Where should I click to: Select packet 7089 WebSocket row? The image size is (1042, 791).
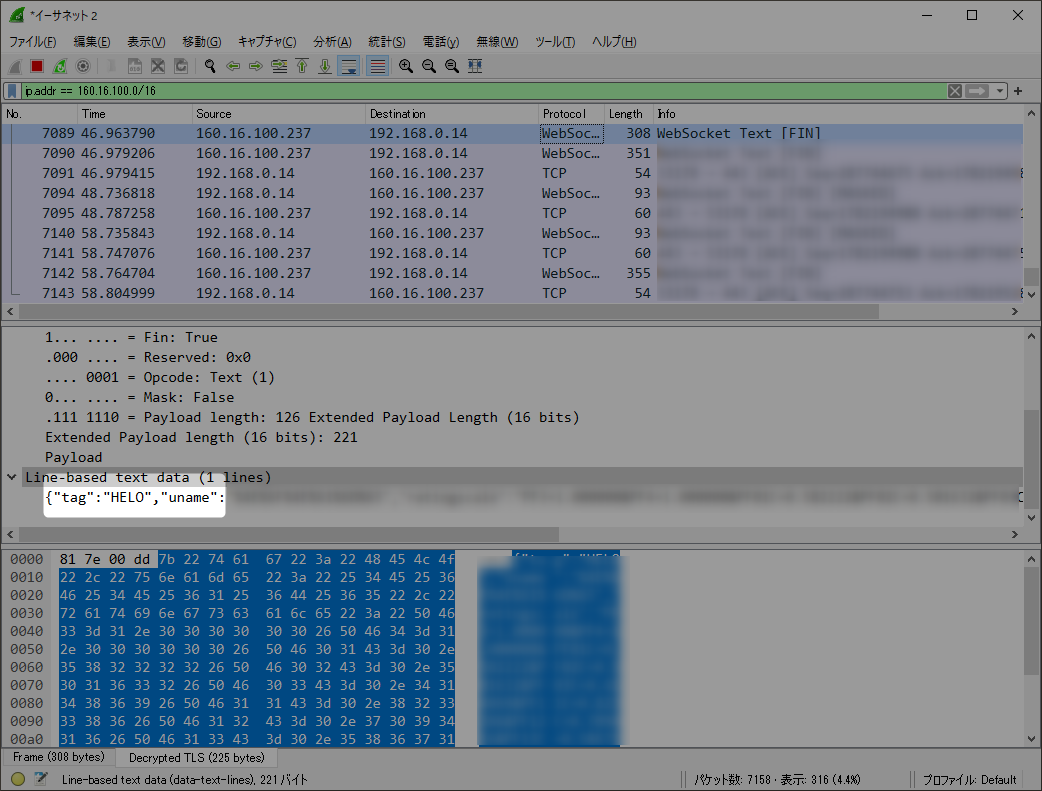pyautogui.click(x=512, y=134)
